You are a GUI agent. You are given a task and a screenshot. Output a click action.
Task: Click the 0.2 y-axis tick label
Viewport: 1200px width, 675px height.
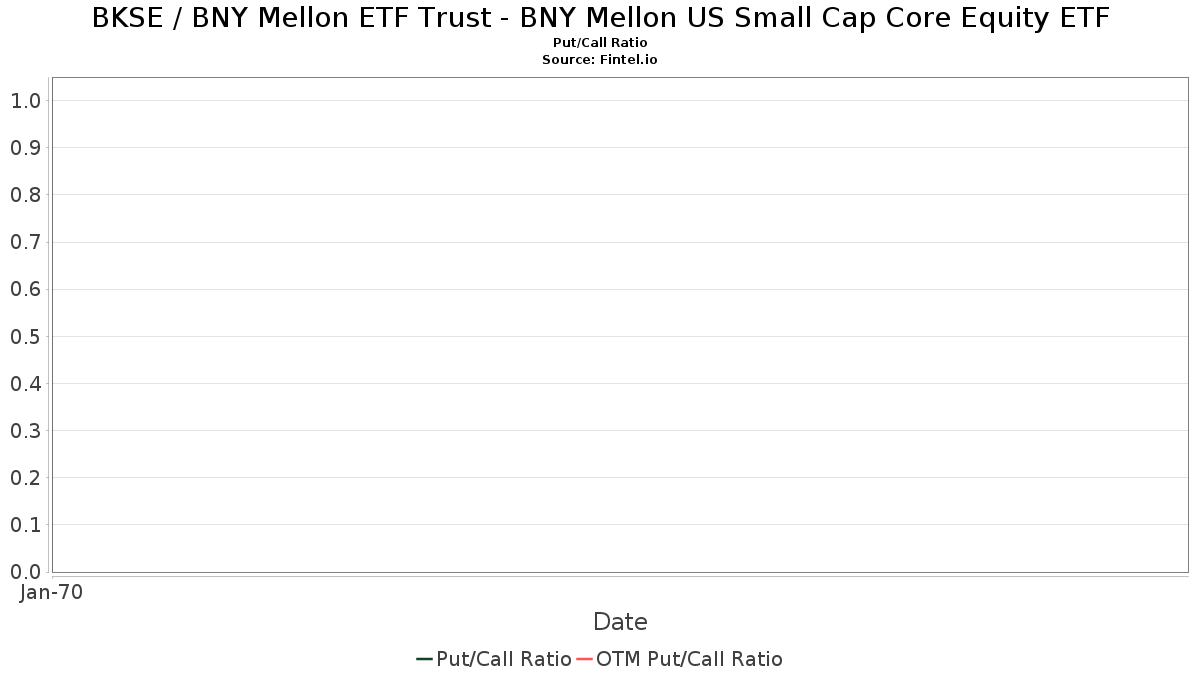(25, 478)
